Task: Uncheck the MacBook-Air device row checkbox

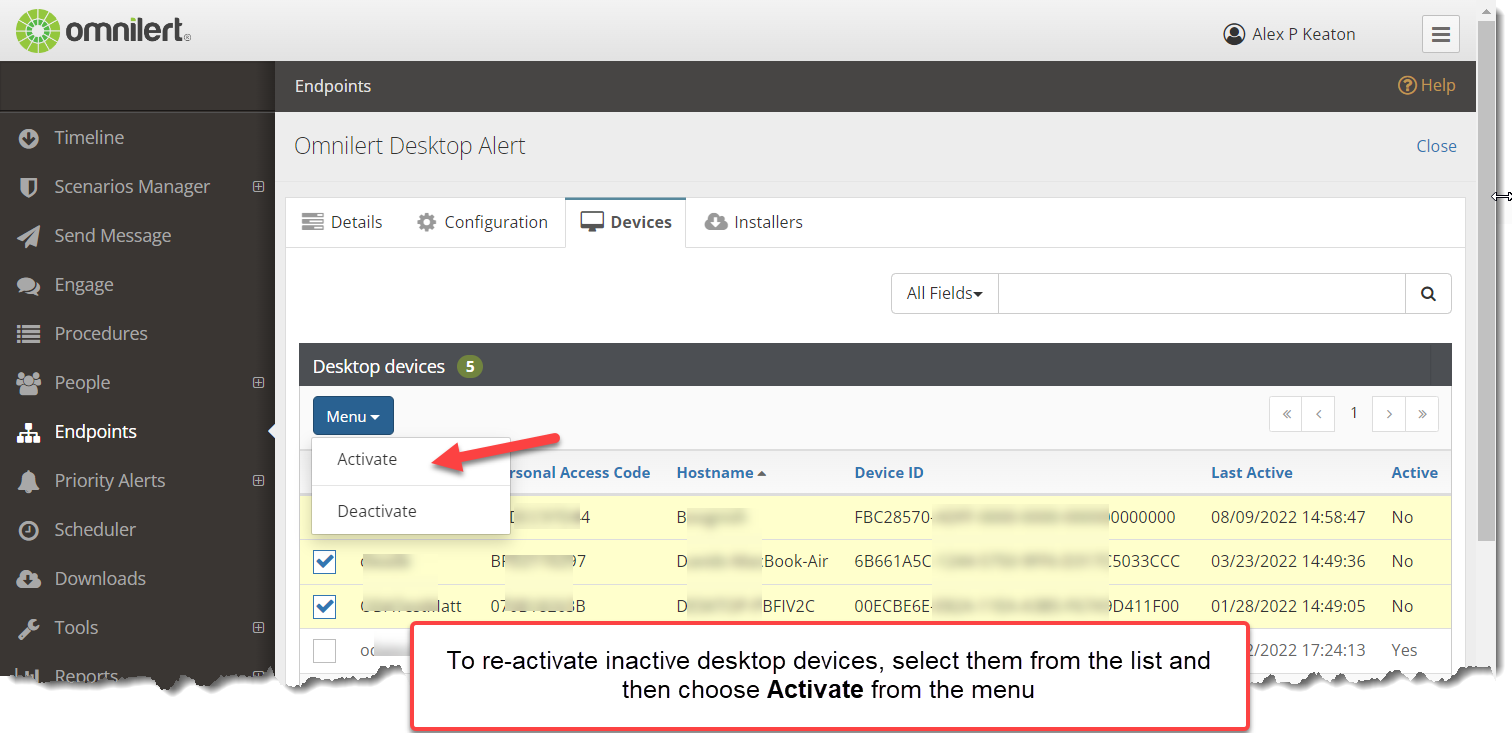Action: 325,561
